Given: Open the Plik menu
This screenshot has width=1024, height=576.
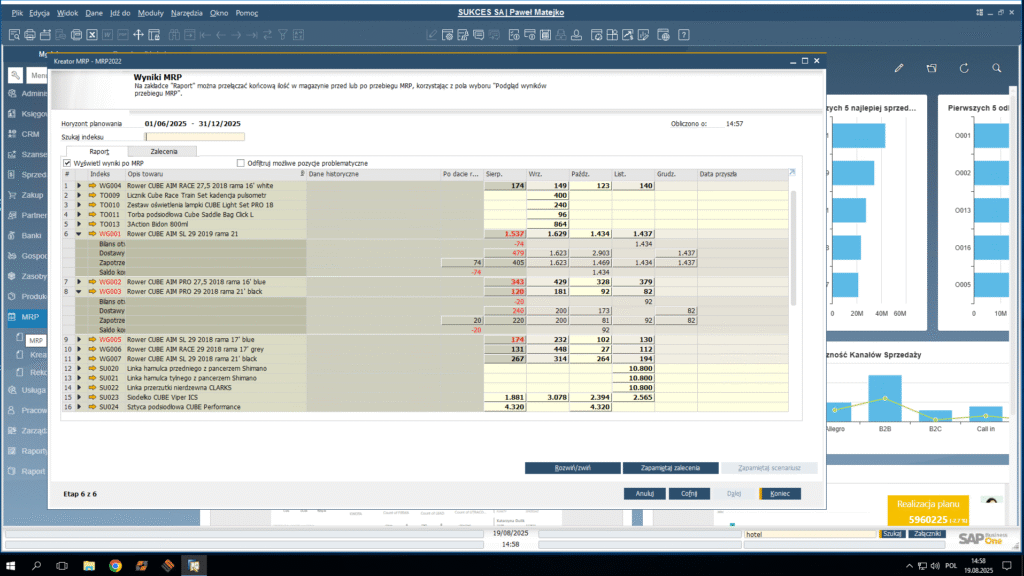Looking at the screenshot, I should point(17,13).
